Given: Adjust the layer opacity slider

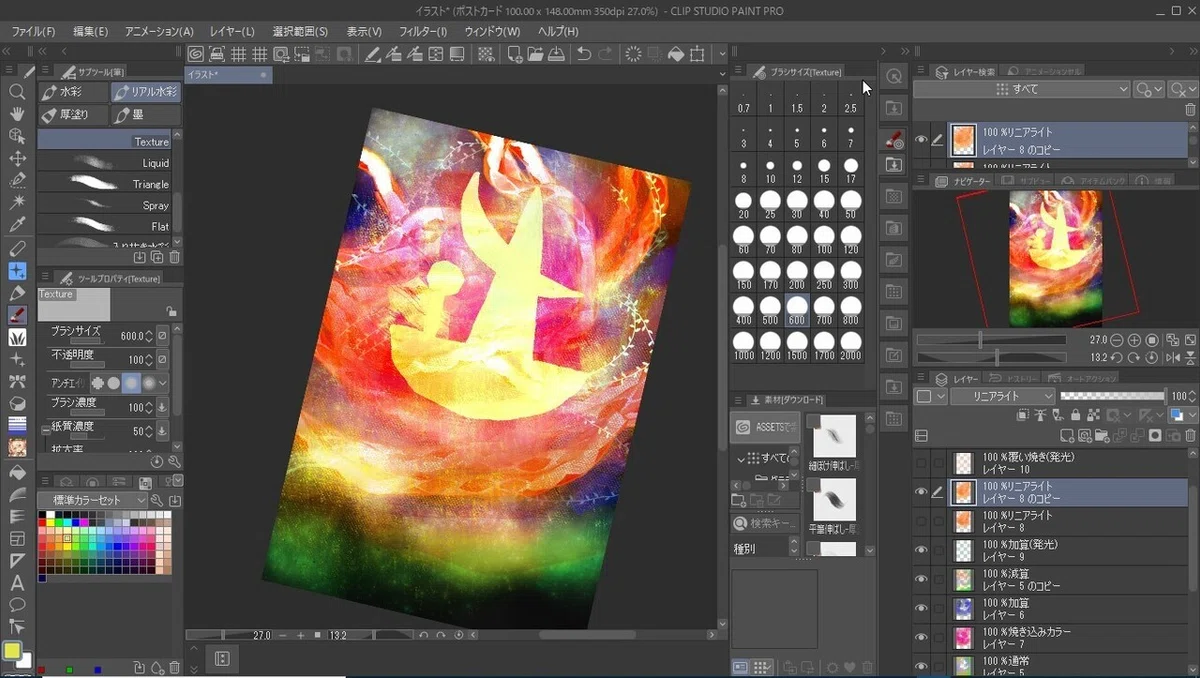Looking at the screenshot, I should pyautogui.click(x=1112, y=397).
